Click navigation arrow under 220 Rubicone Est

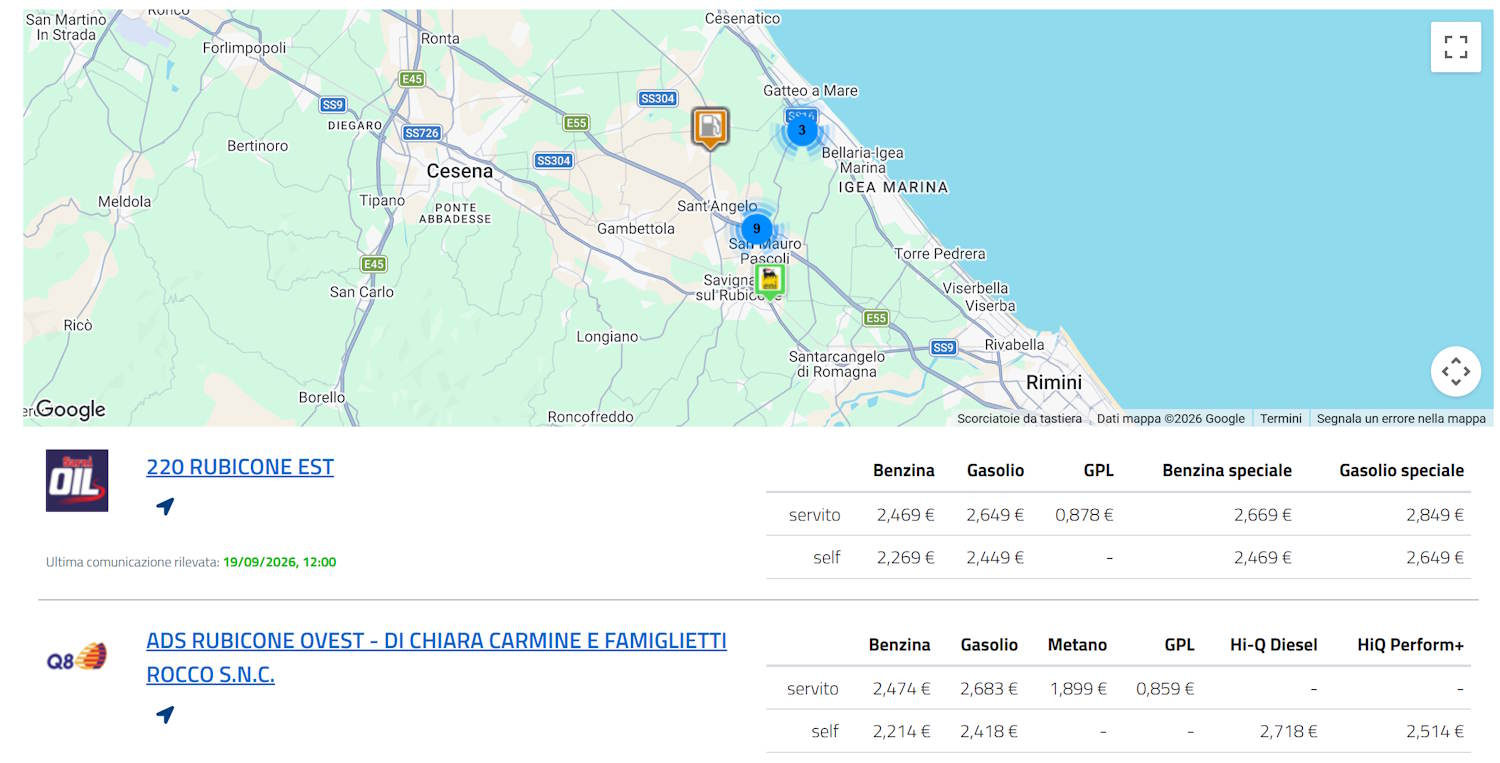(x=165, y=507)
